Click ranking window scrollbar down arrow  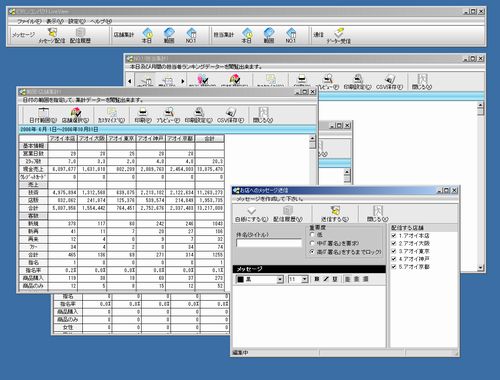click(480, 267)
